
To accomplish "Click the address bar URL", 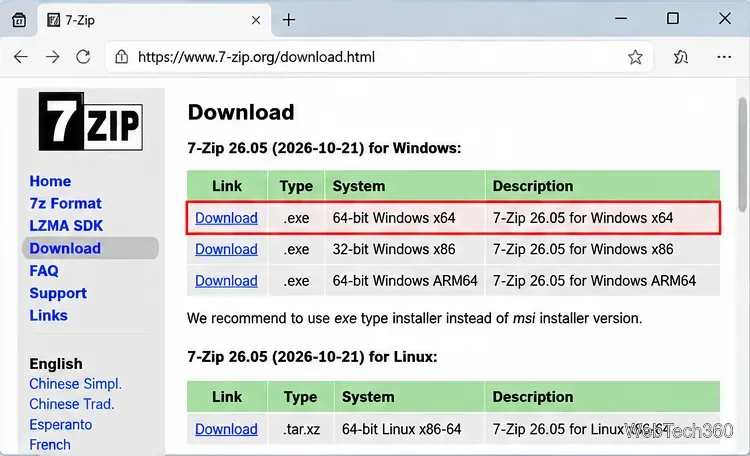I will coord(256,57).
